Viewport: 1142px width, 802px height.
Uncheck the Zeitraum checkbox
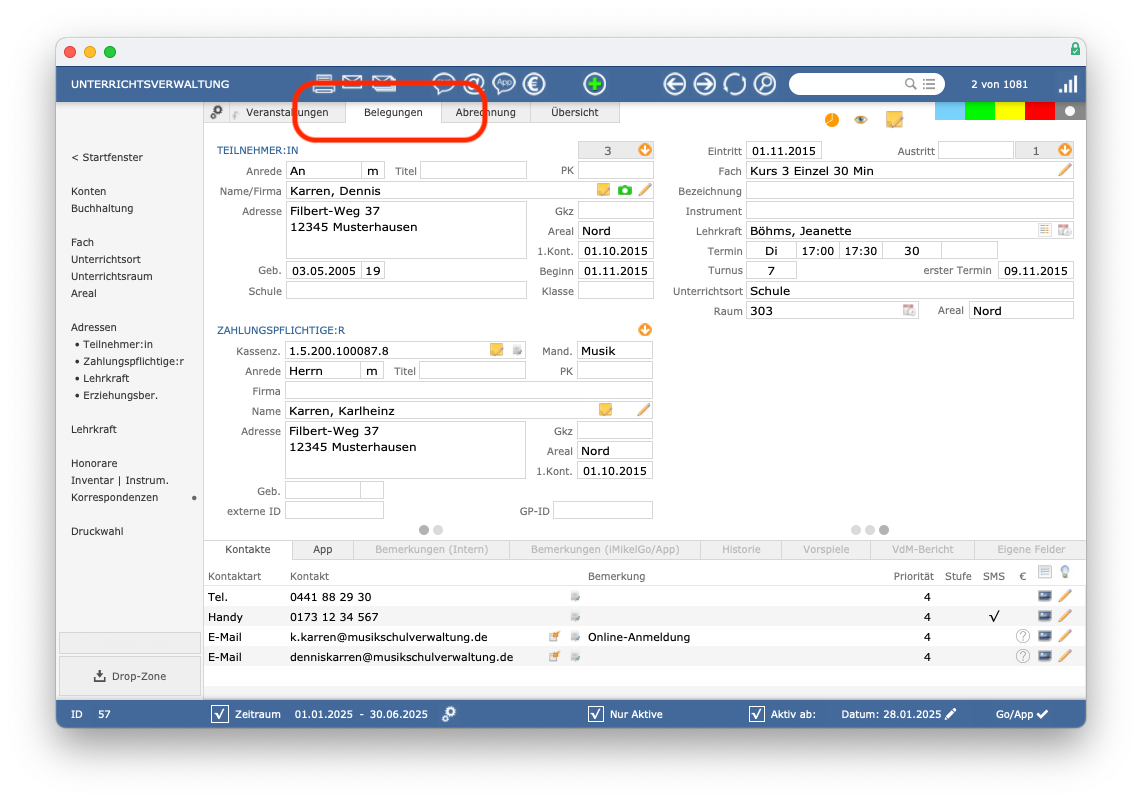coord(220,714)
